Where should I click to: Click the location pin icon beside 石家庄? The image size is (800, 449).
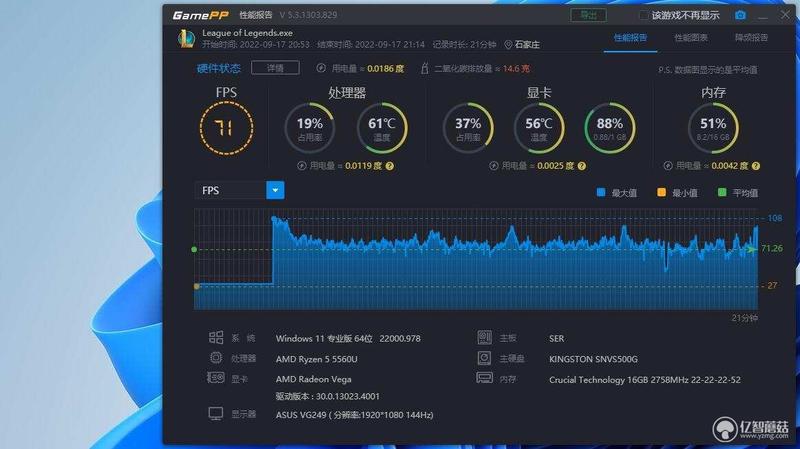(x=508, y=45)
